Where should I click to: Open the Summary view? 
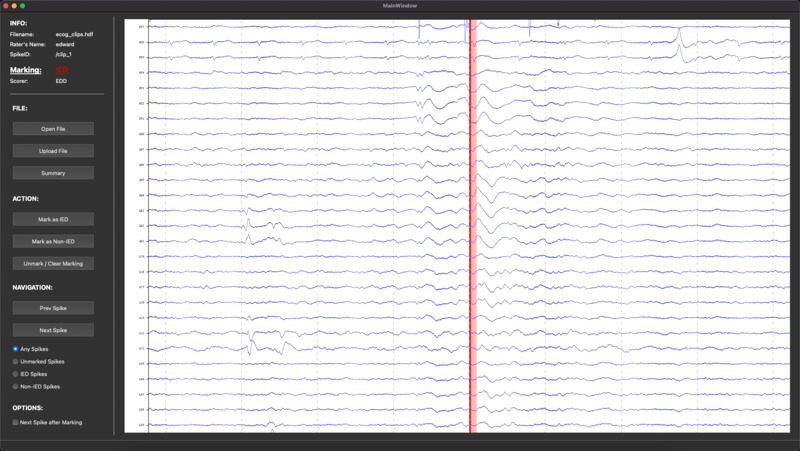coord(53,173)
